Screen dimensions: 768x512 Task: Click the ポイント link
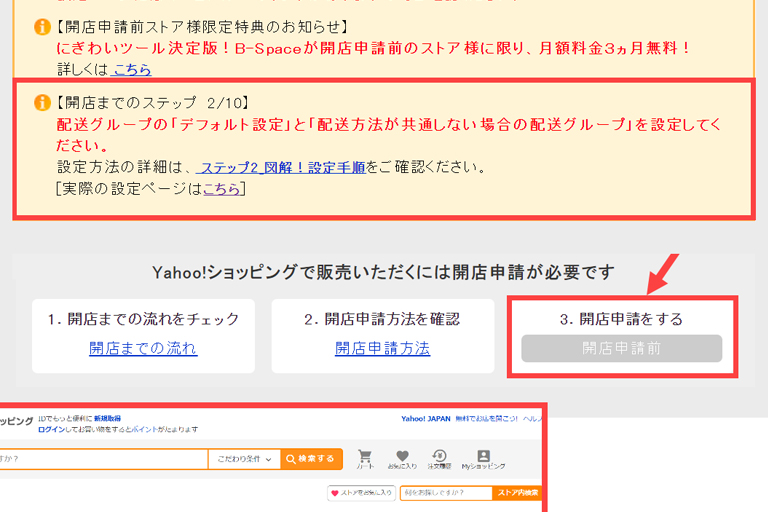(x=144, y=429)
